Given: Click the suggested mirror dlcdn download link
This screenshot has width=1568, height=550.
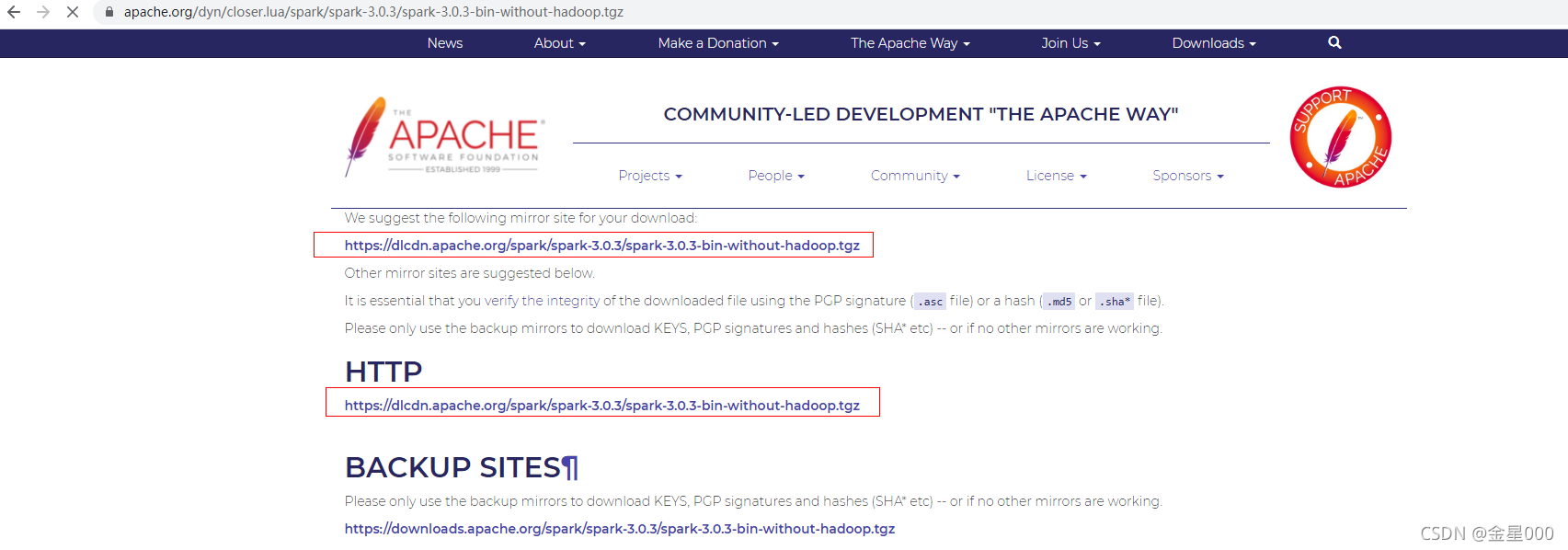Looking at the screenshot, I should [602, 246].
